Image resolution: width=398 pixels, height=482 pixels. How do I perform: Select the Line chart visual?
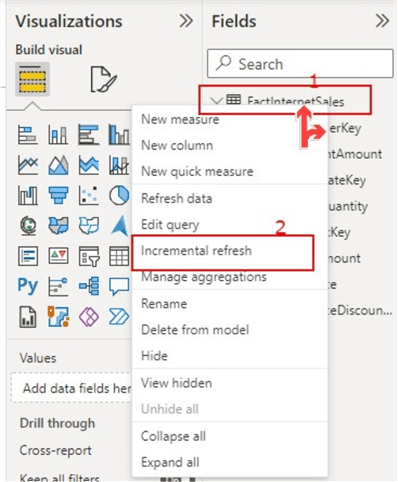[28, 165]
